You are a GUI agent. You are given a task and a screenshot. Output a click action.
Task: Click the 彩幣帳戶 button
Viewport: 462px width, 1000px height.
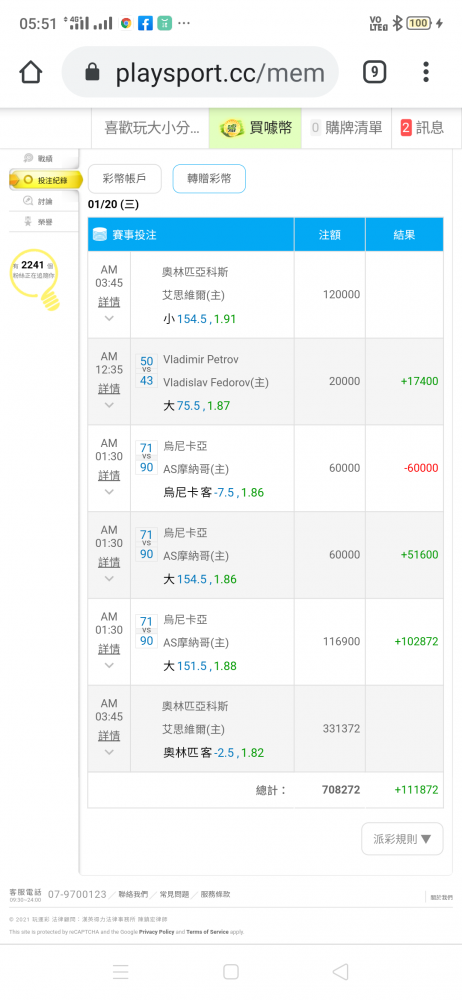124,179
